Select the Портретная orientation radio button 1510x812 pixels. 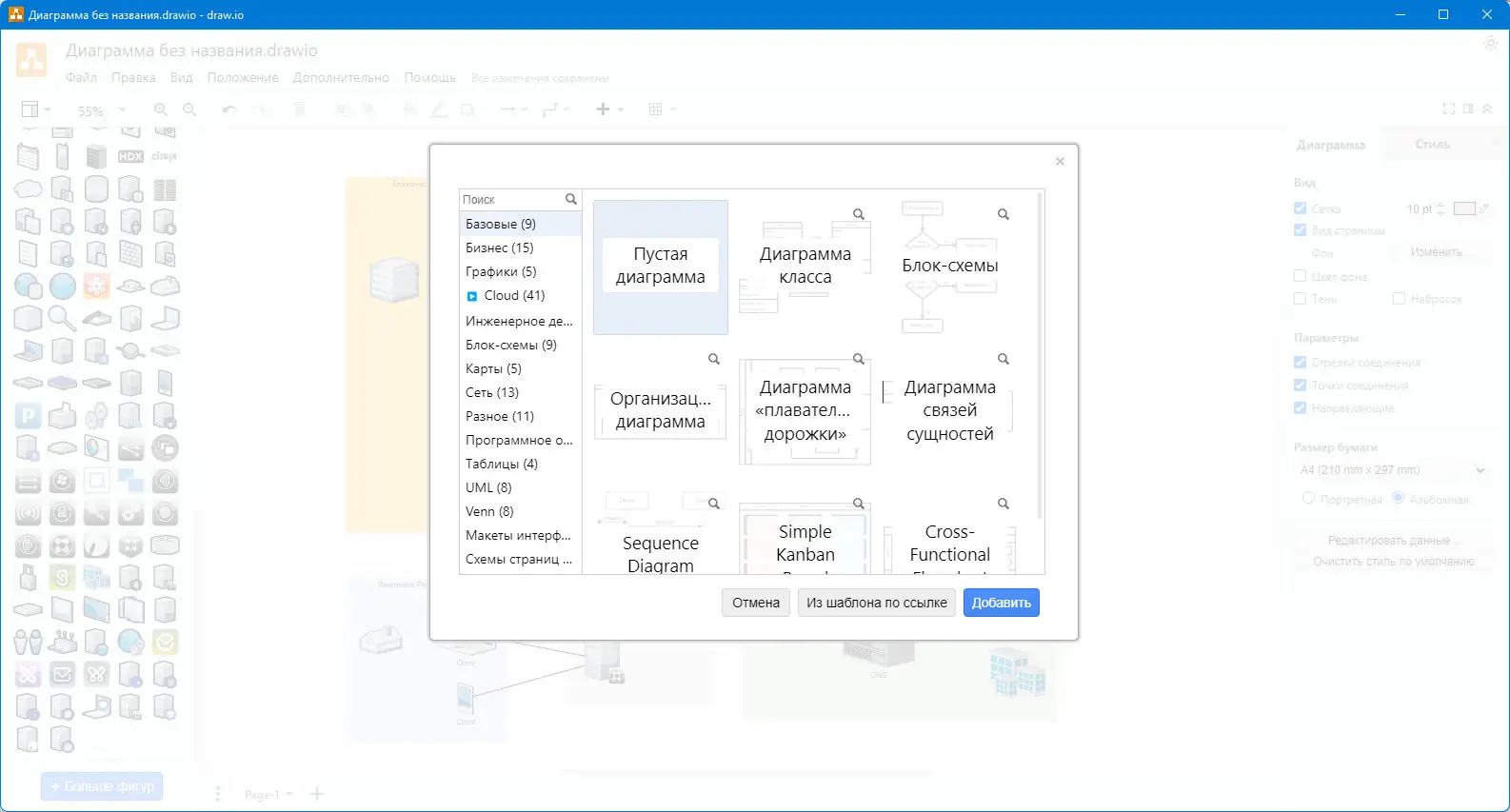tap(1308, 498)
